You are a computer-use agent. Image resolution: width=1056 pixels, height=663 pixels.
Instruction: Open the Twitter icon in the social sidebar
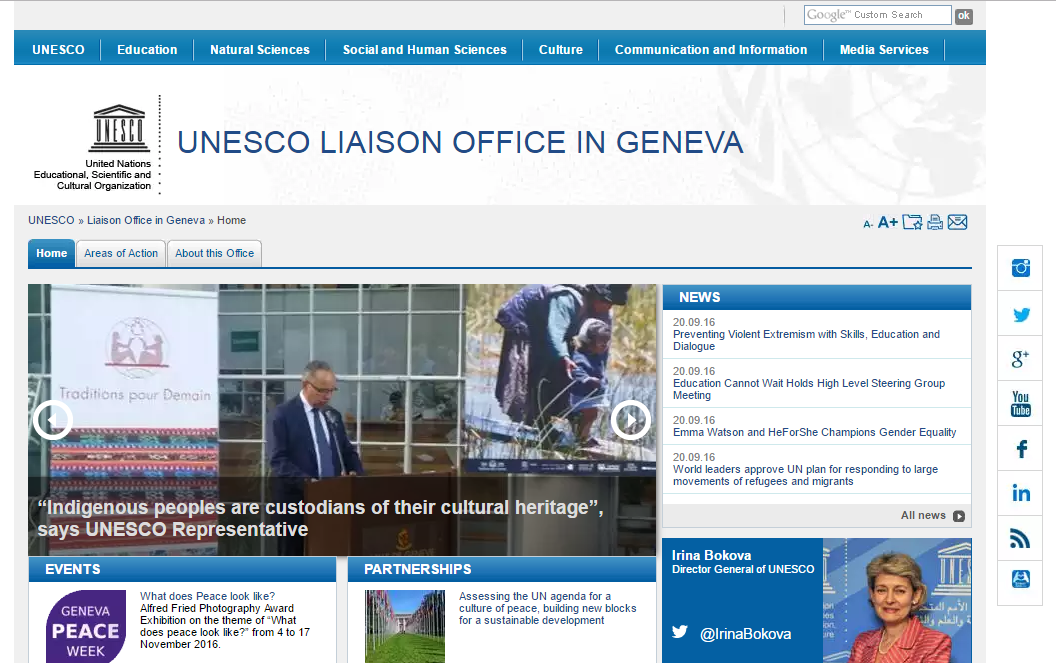tap(1021, 315)
